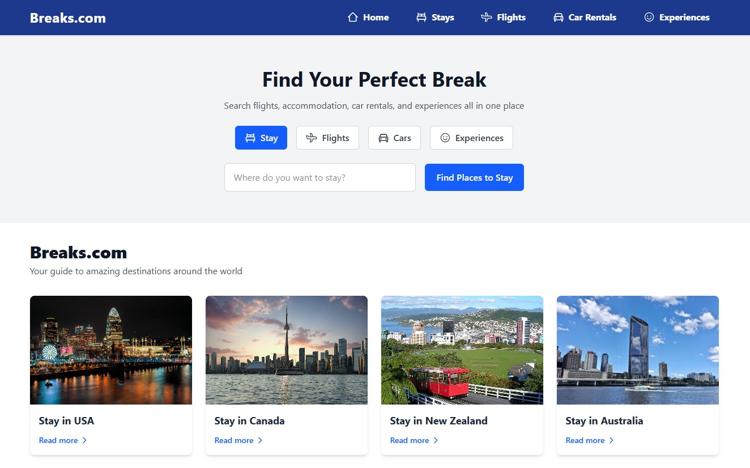The image size is (750, 468).
Task: Click the Flights airplane icon in navbar
Action: point(486,17)
